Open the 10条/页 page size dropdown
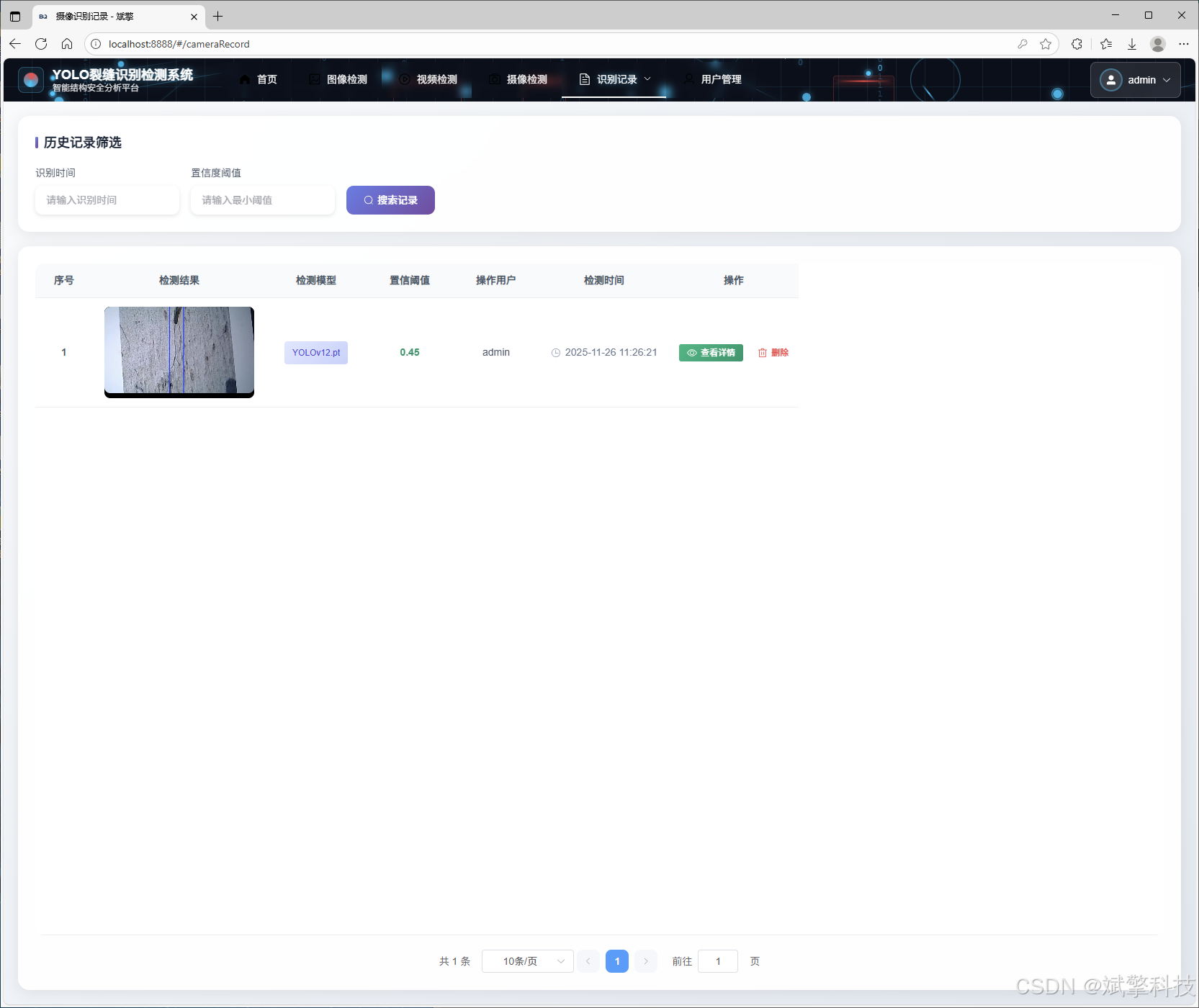 click(528, 961)
